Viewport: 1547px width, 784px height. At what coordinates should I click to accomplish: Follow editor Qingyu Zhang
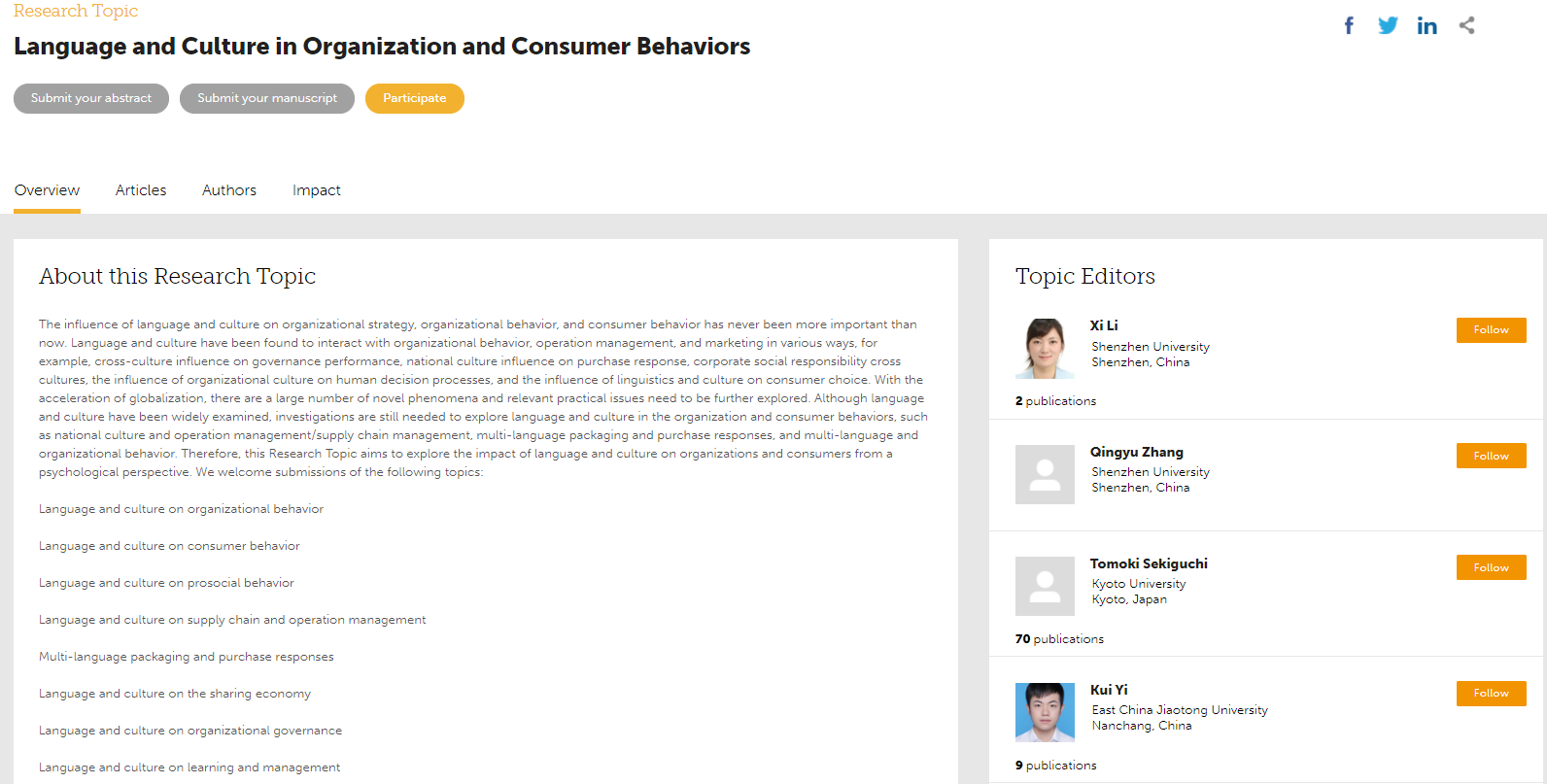click(1491, 456)
